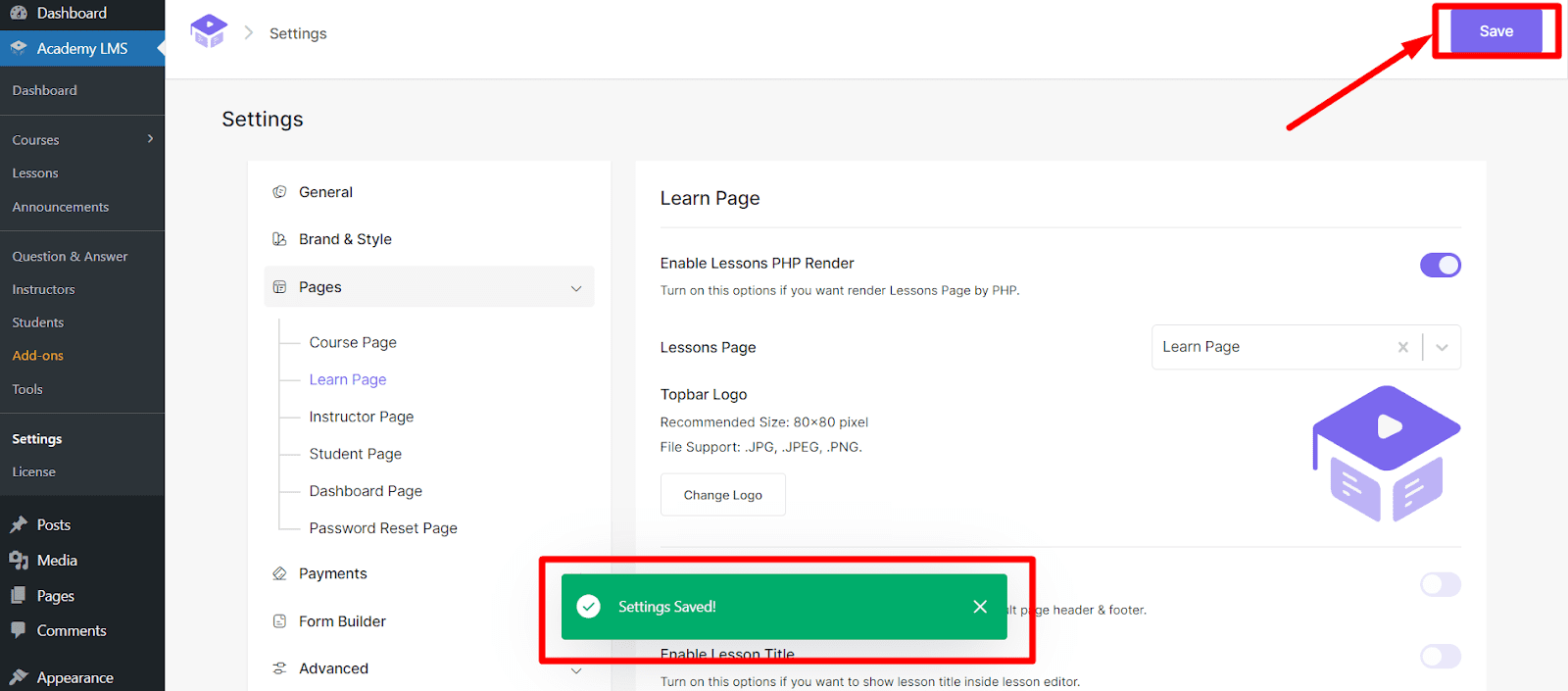Click the Media icon in WordPress sidebar
The image size is (1568, 691).
tap(19, 561)
